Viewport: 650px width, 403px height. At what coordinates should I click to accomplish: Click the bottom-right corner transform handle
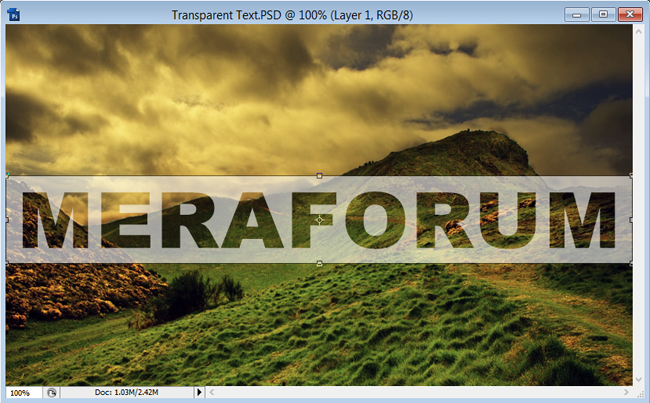[x=632, y=263]
